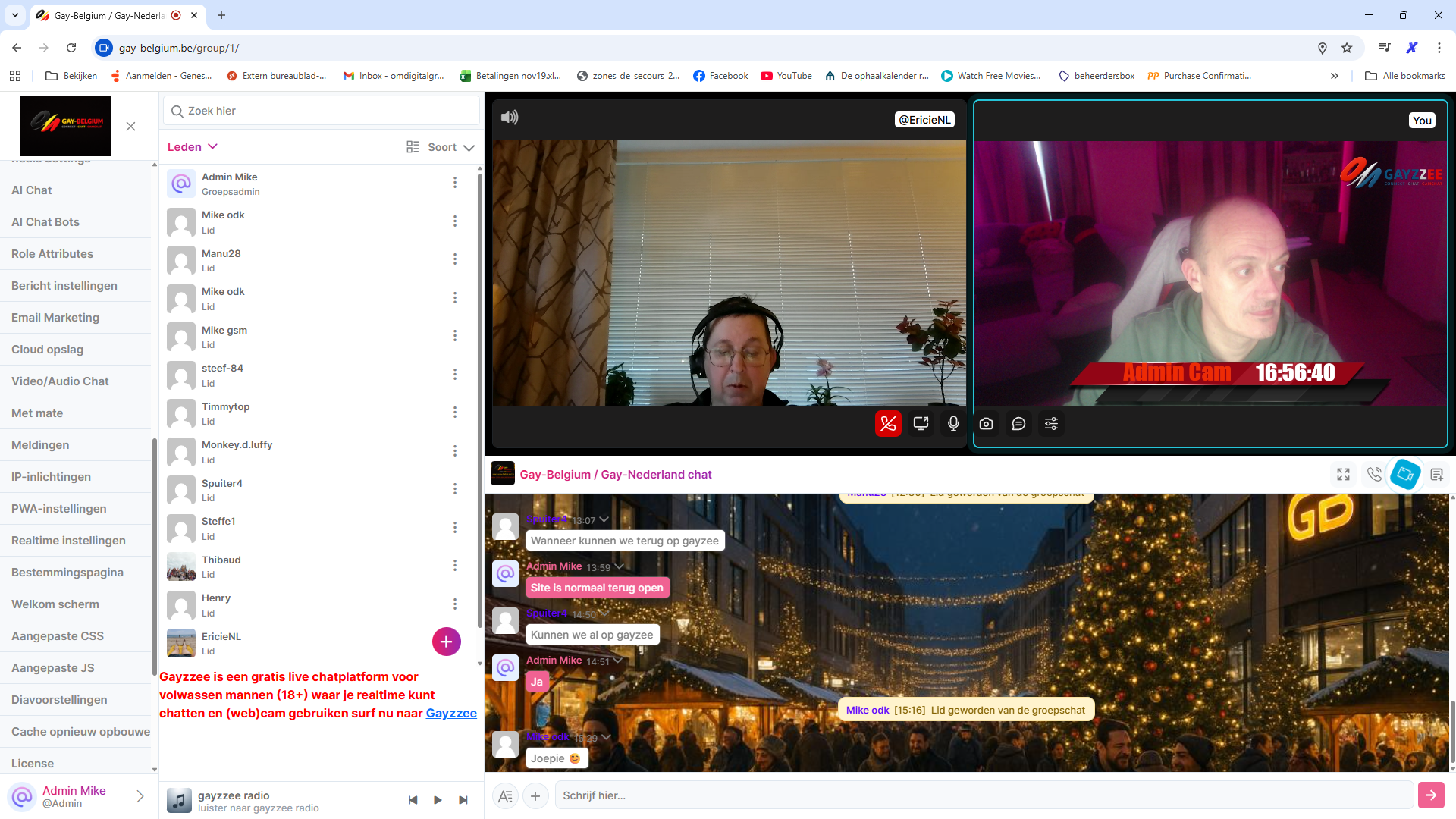This screenshot has height=819, width=1456.
Task: Start audio call with phone icon
Action: (x=1373, y=475)
